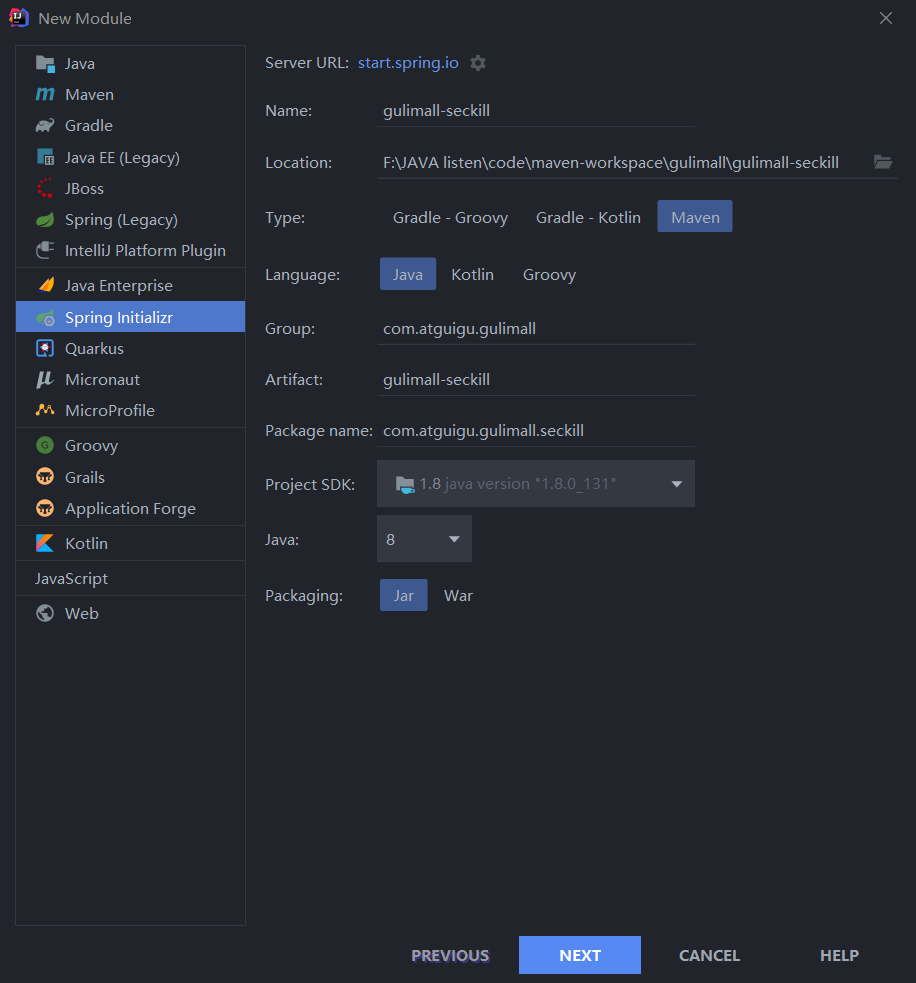
Task: Set packaging to Jar
Action: pos(404,595)
